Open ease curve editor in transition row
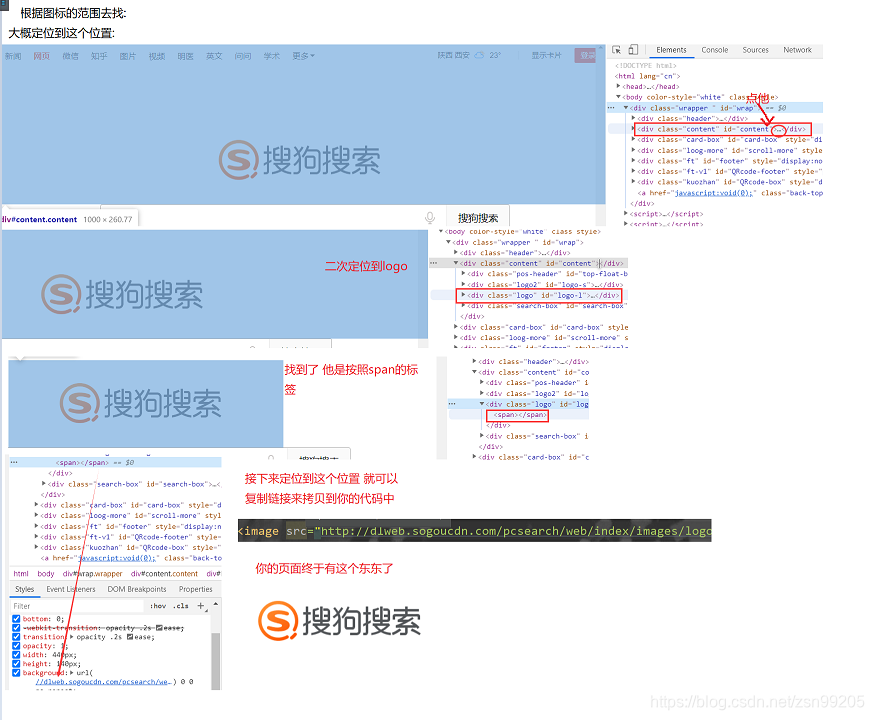874x720 pixels. 130,637
